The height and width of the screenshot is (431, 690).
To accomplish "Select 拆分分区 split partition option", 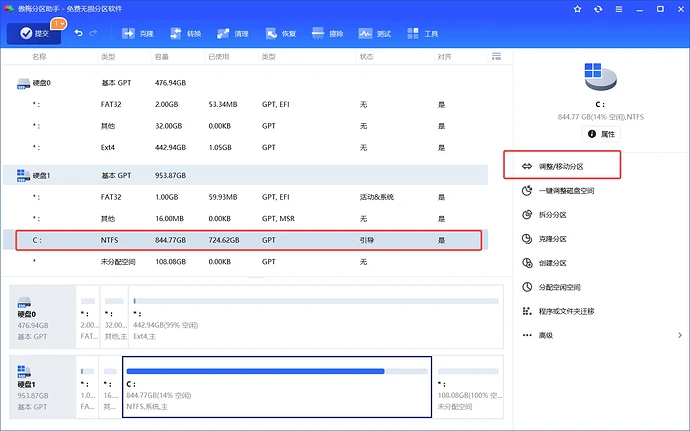I will [552, 214].
